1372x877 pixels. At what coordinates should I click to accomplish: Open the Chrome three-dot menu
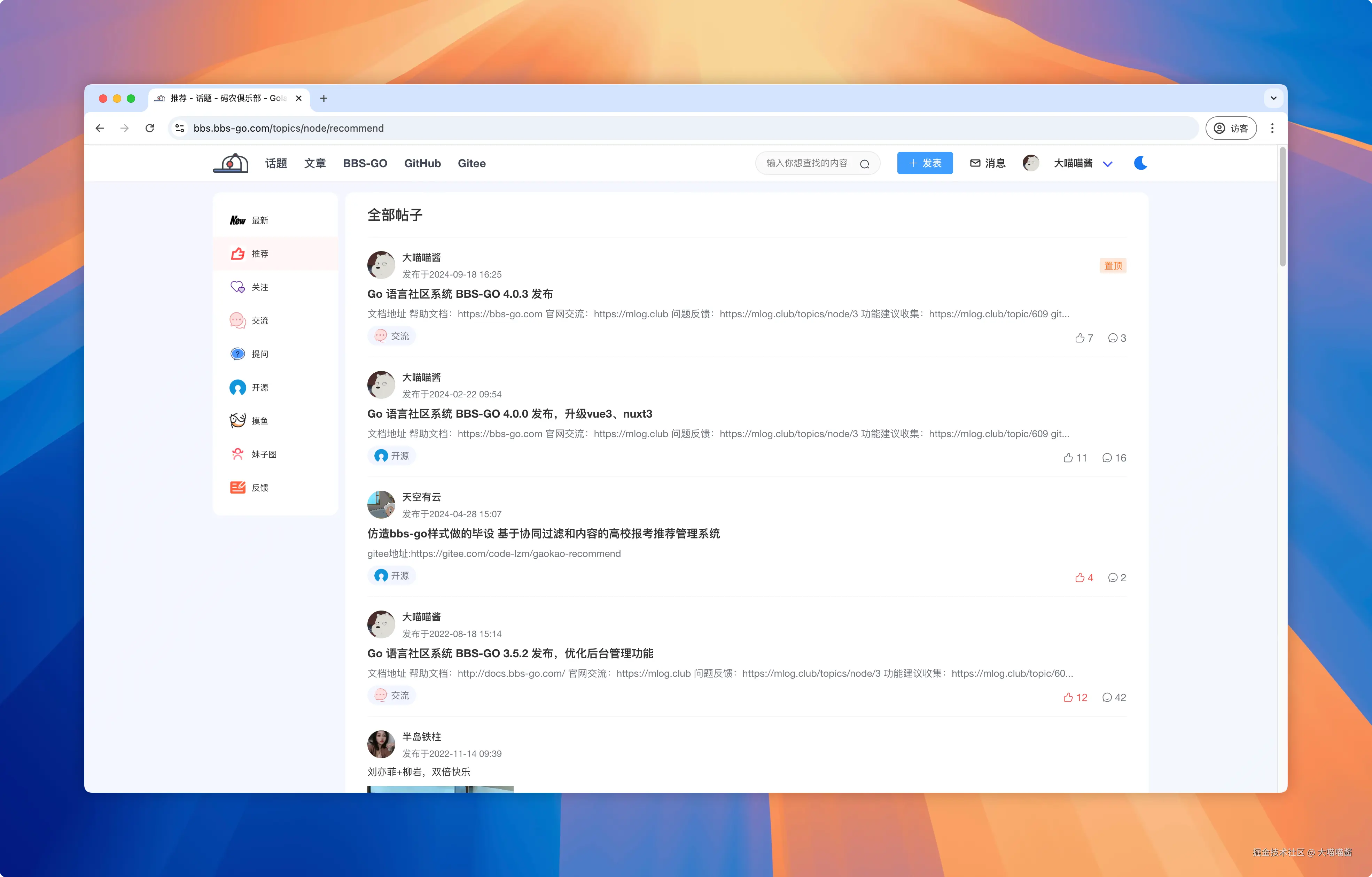coord(1272,128)
